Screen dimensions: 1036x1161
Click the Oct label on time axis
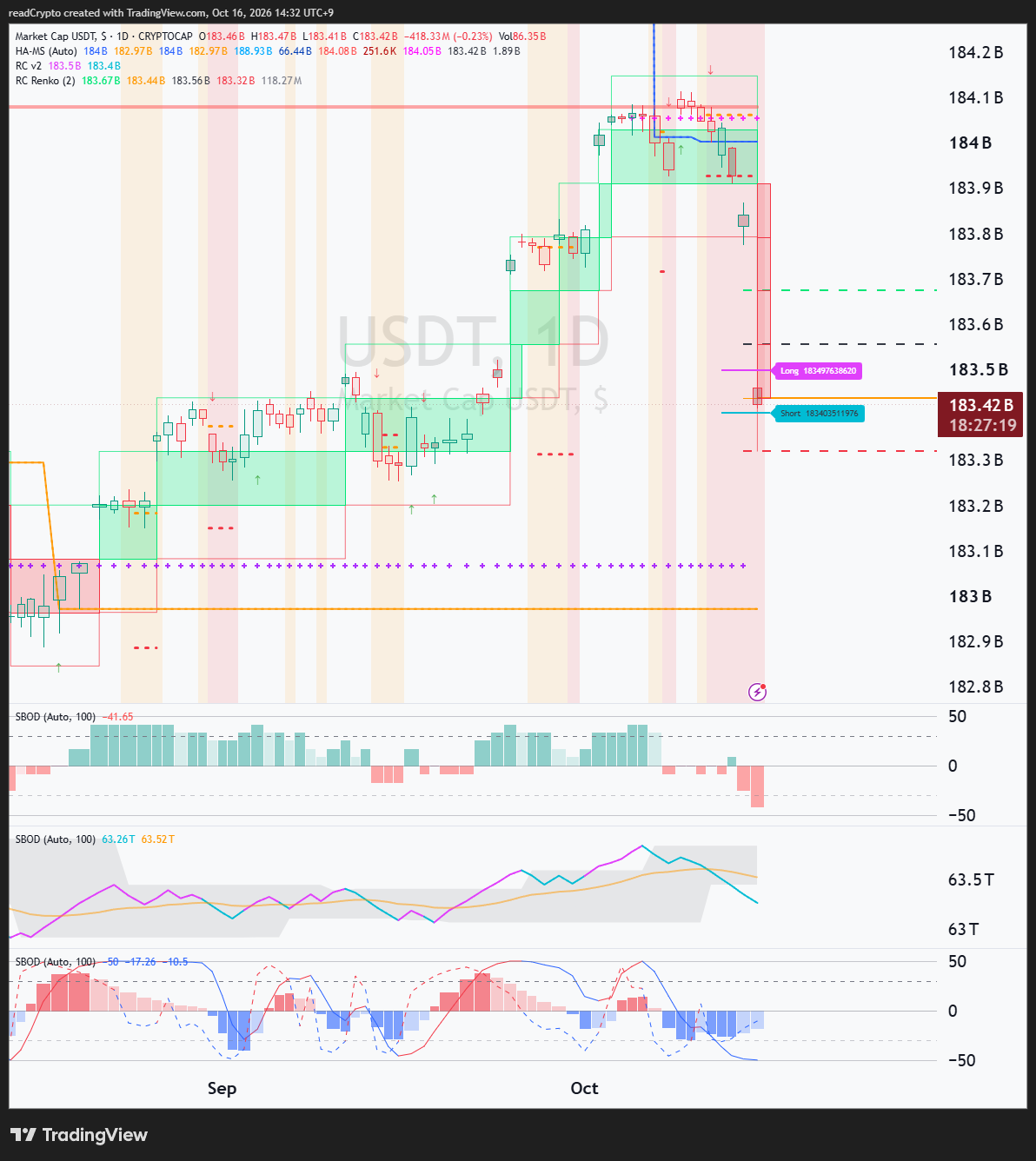pos(584,1089)
